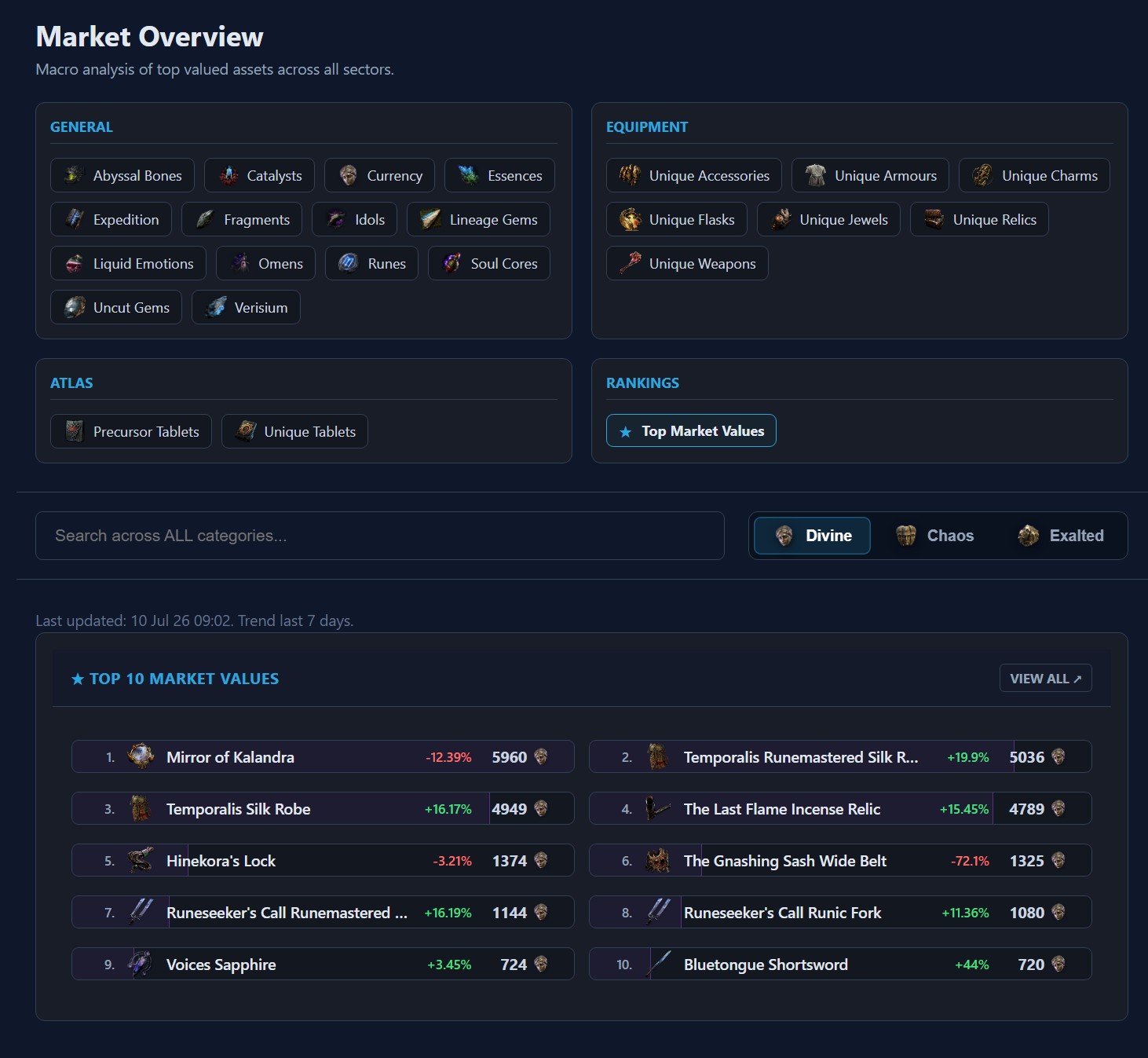This screenshot has width=1148, height=1058.
Task: Click the Precursor Tablets icon
Action: pos(75,431)
